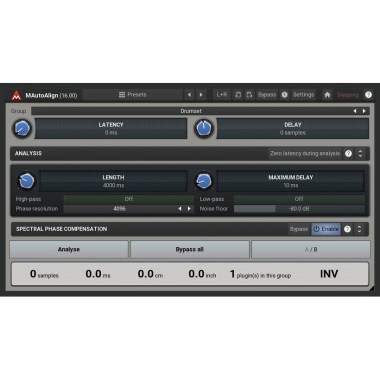This screenshot has width=380, height=380.
Task: Click the MeldaProduction logo icon
Action: point(16,95)
